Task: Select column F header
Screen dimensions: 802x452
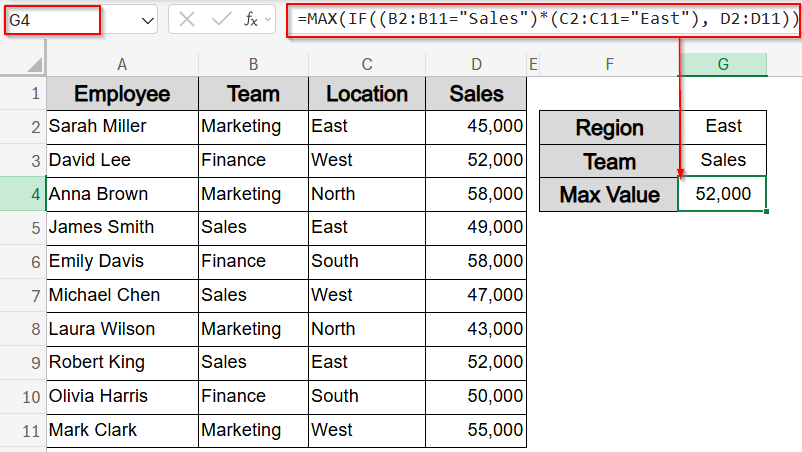Action: coord(609,64)
